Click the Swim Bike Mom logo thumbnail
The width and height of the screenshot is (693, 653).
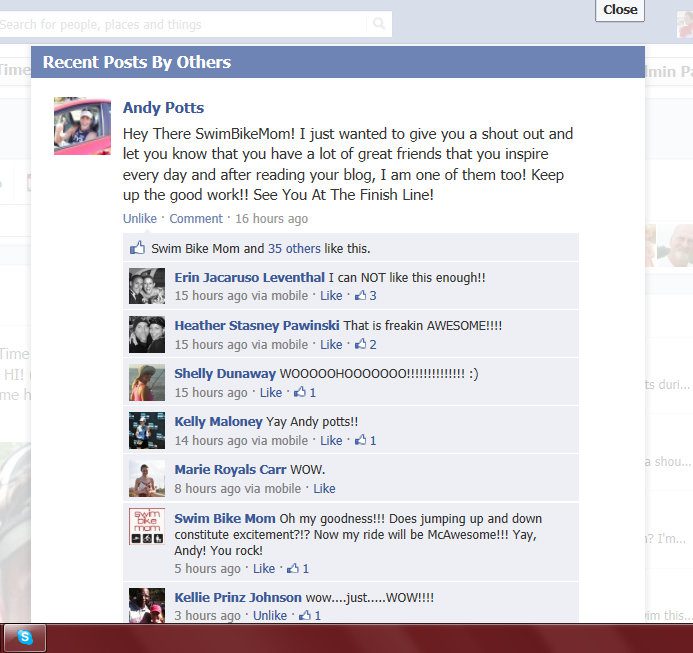147,526
